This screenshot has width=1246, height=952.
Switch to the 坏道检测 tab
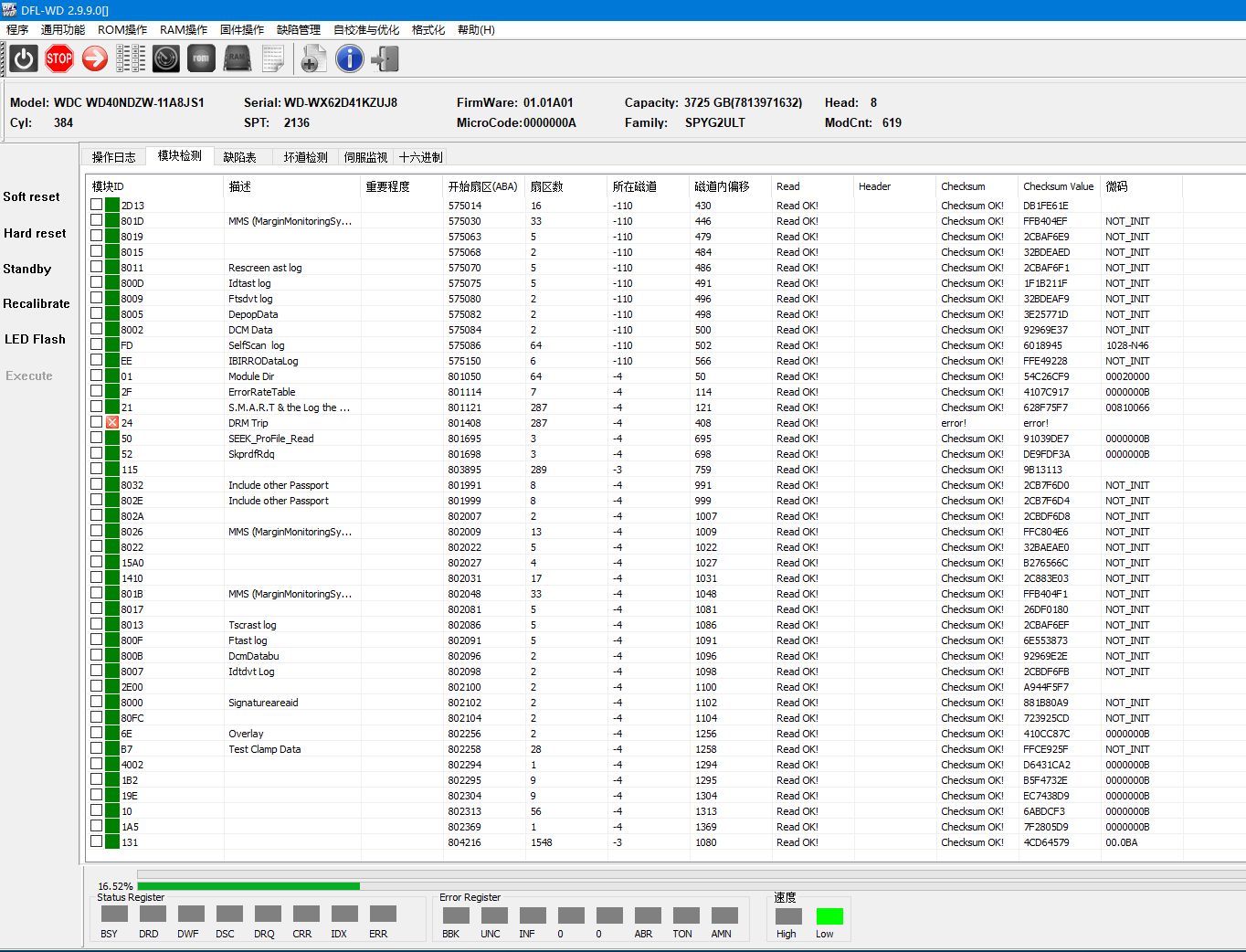tap(306, 157)
